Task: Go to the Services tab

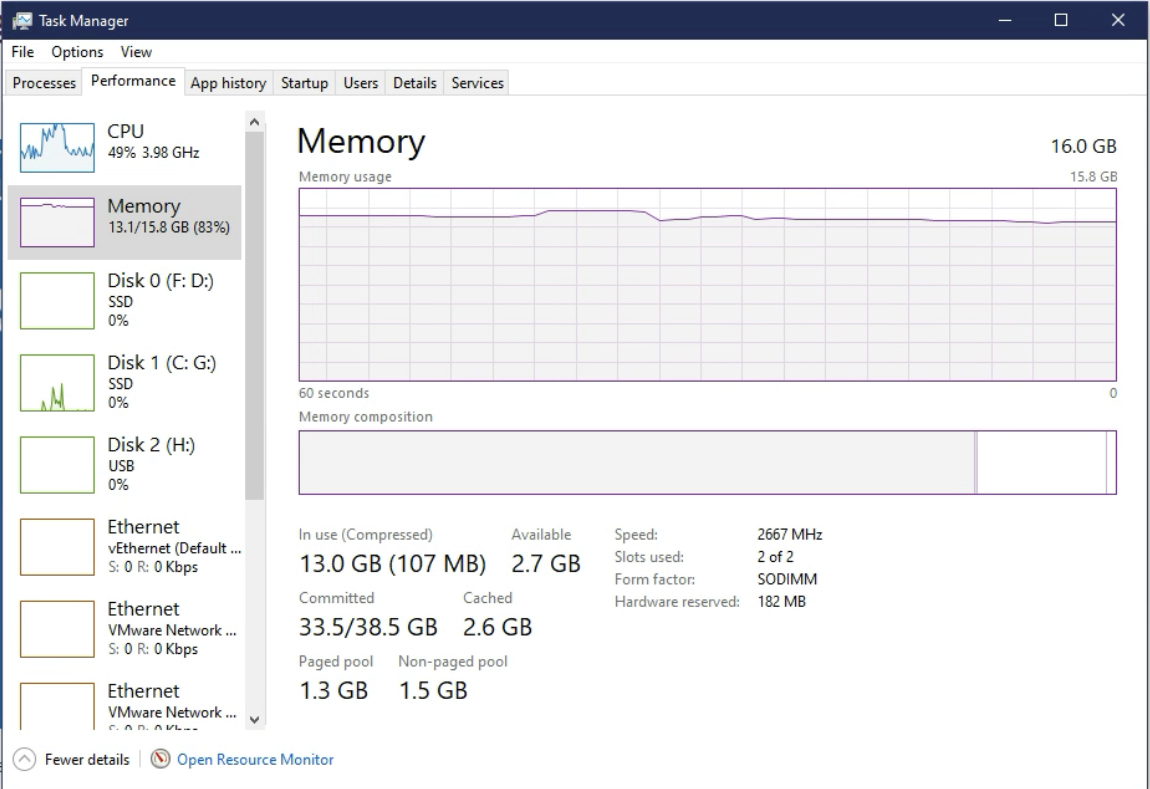Action: (477, 83)
